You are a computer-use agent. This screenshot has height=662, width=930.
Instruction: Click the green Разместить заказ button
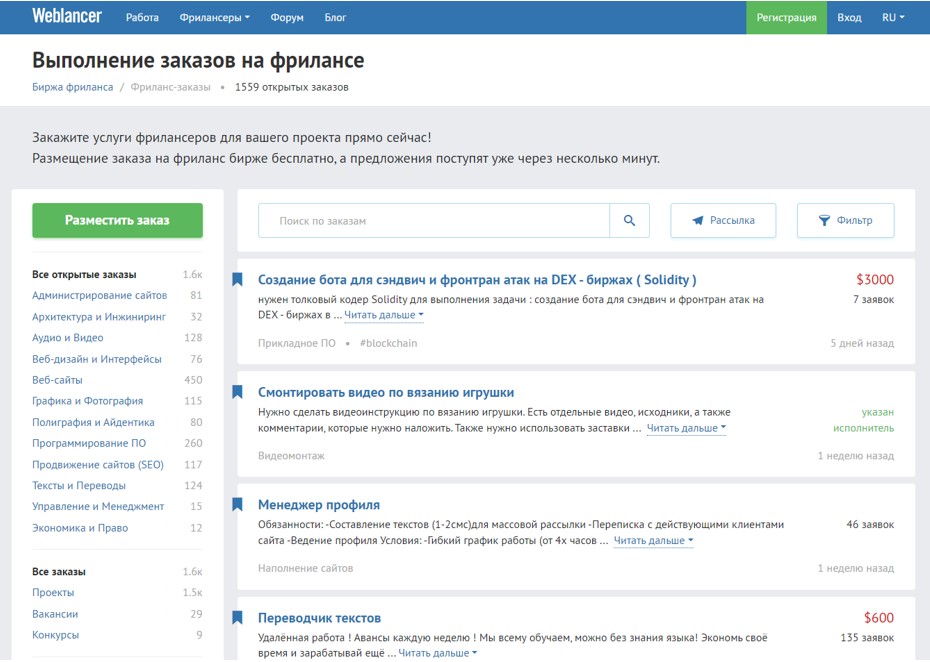117,221
